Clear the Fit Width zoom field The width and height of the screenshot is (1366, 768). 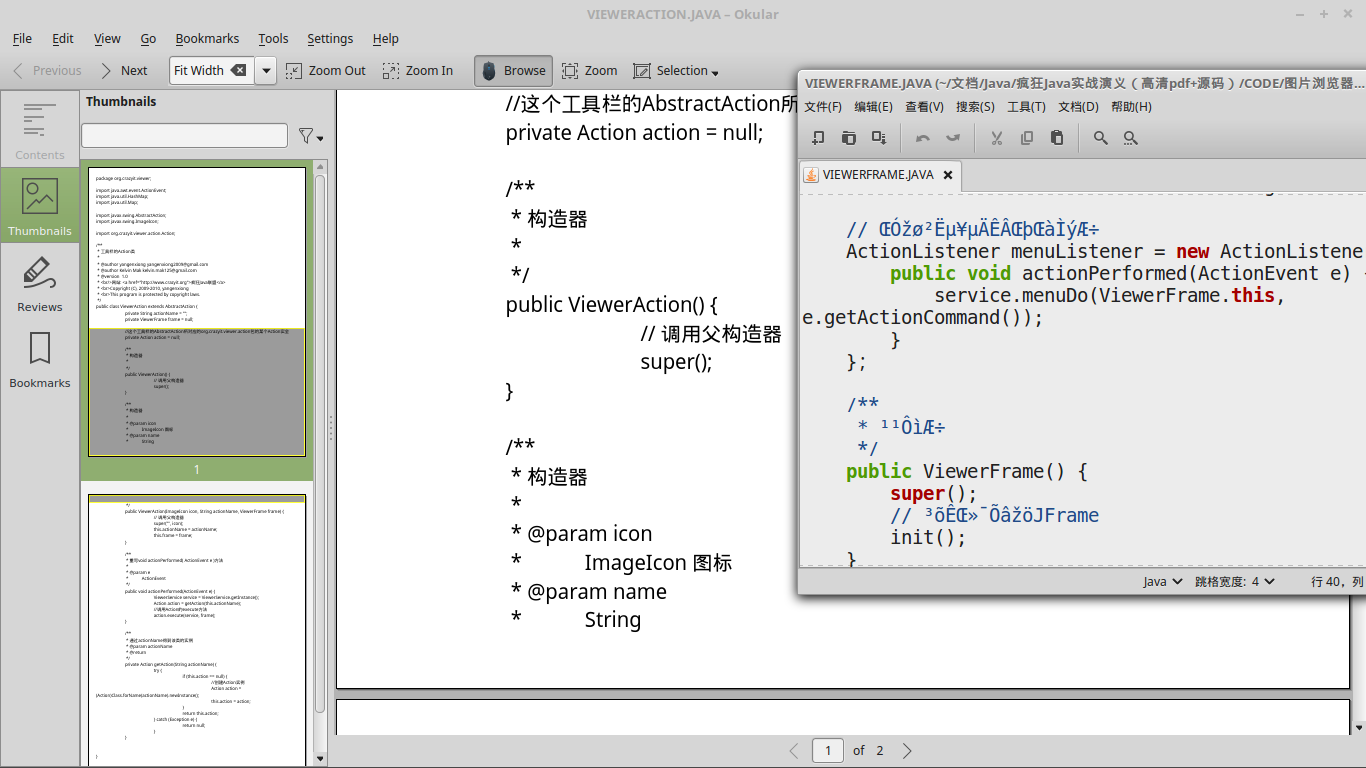click(x=238, y=70)
